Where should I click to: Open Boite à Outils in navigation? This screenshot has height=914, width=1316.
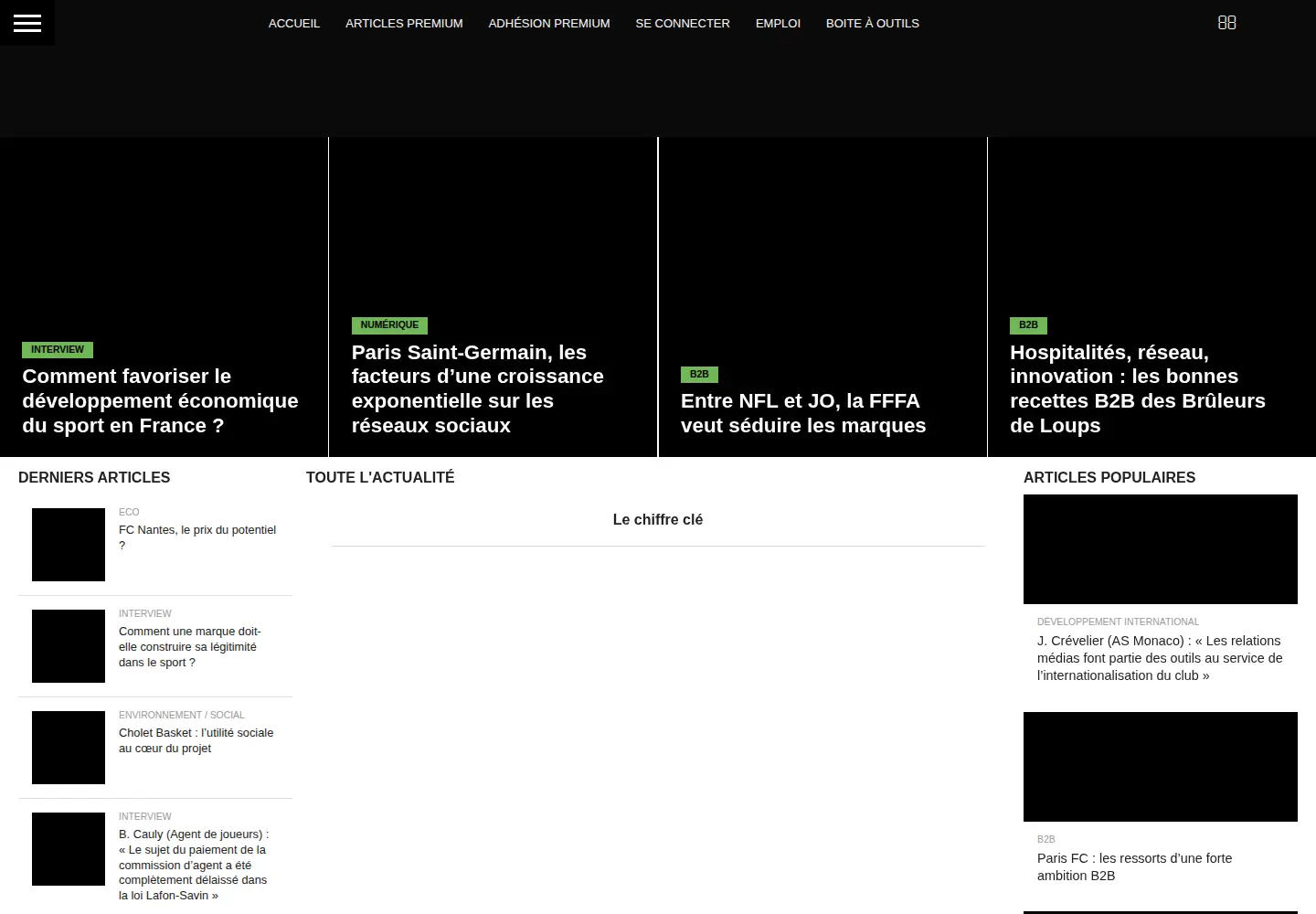coord(873,24)
